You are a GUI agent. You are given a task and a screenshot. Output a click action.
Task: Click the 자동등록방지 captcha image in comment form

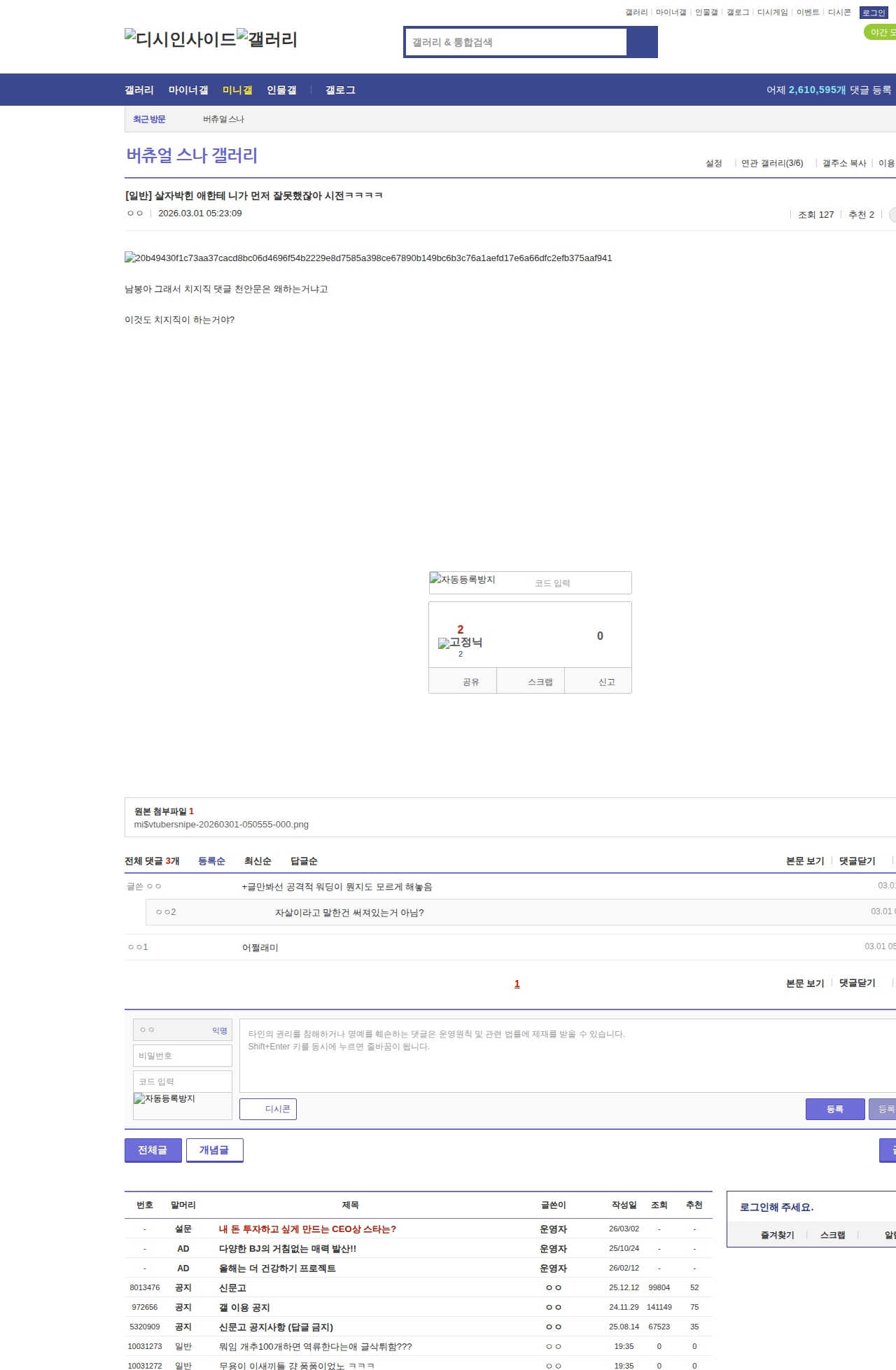click(x=164, y=1098)
